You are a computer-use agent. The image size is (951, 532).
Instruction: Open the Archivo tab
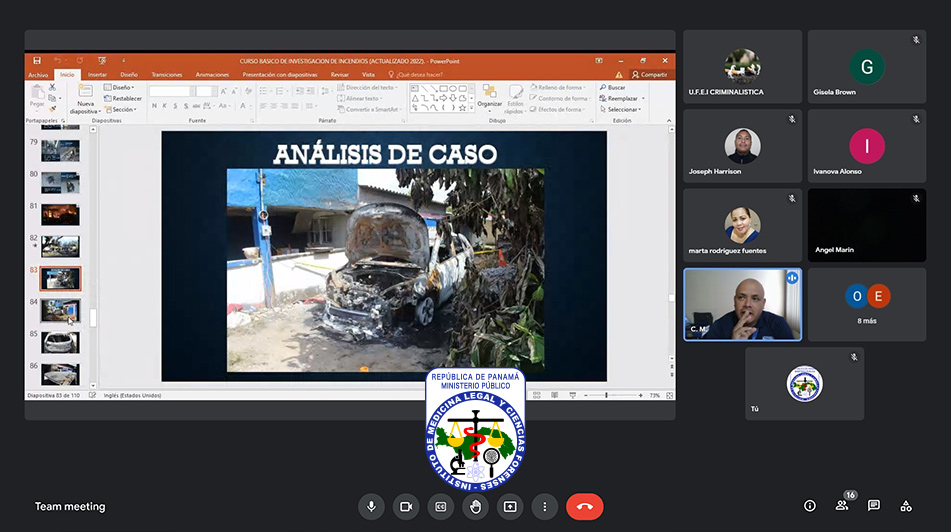point(38,75)
